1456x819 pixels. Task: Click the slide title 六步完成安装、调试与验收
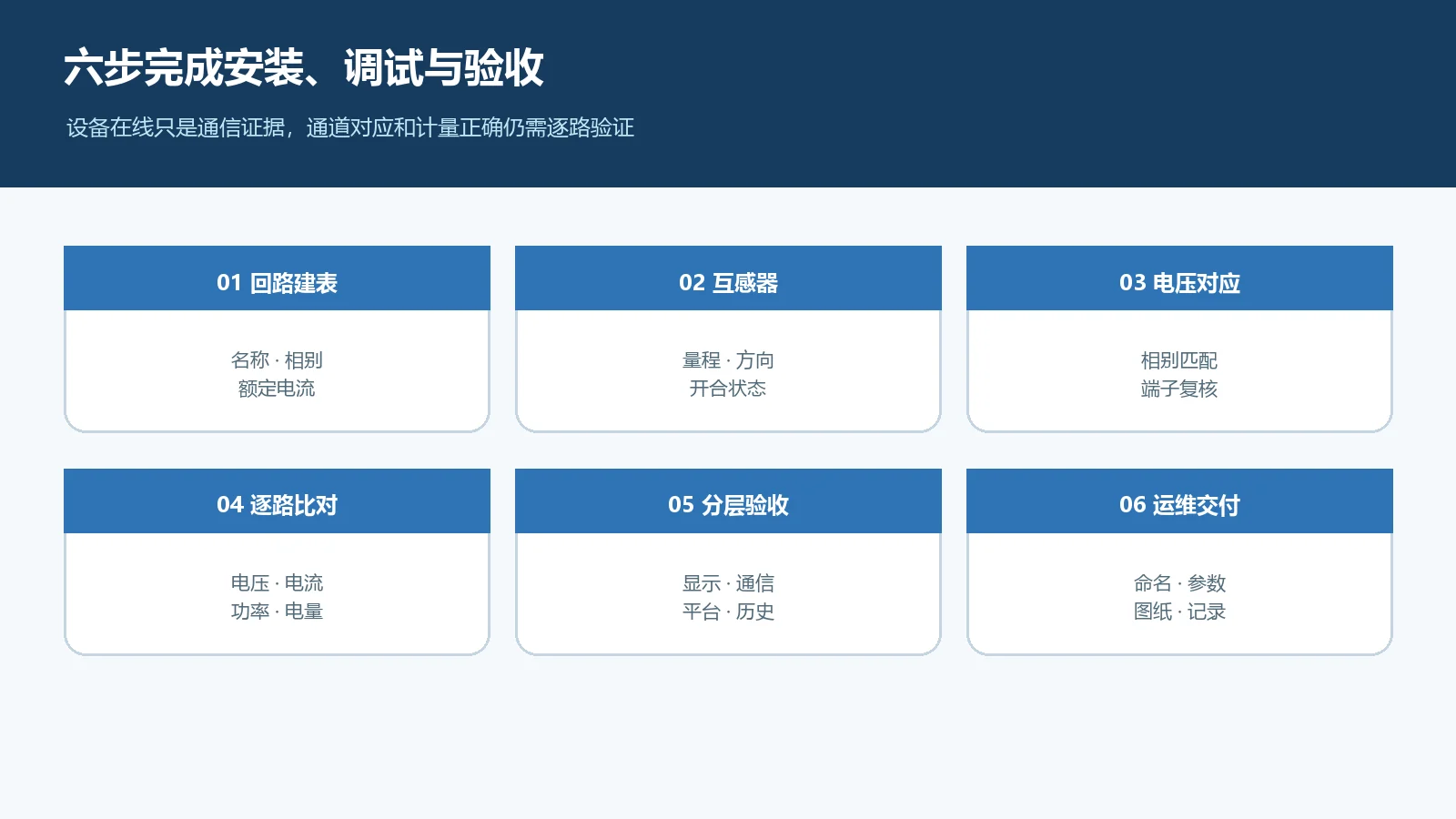pos(304,68)
